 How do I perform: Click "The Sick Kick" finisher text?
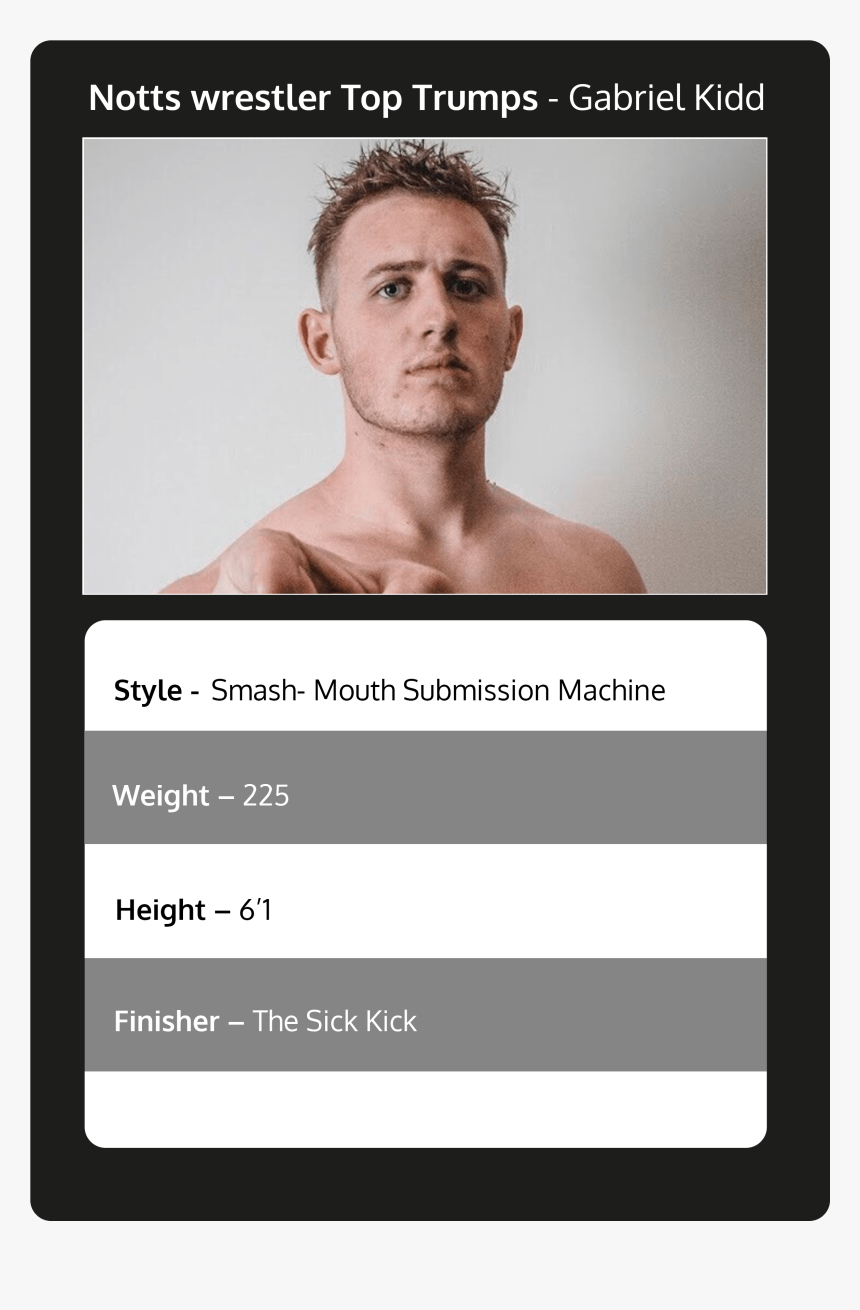click(x=335, y=1021)
